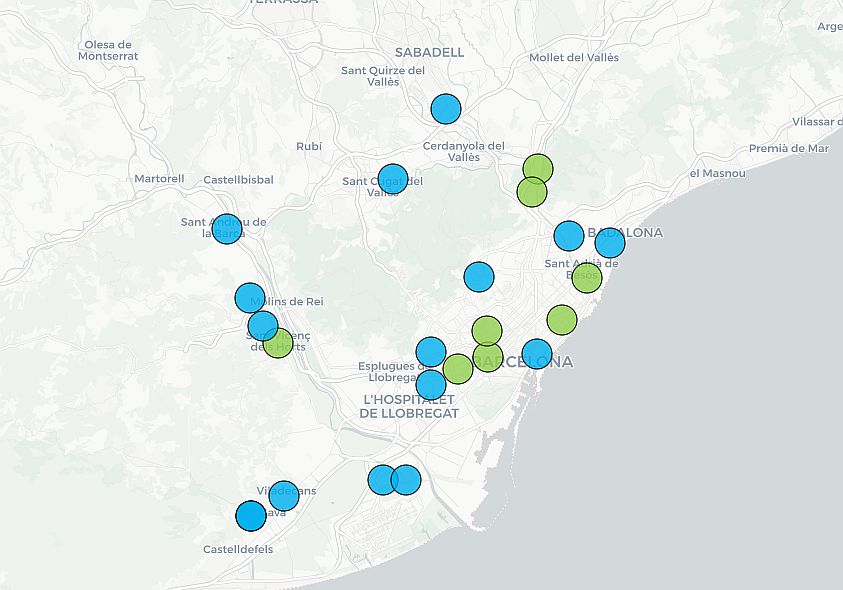Select the blue marker right of Esplugues label
The width and height of the screenshot is (843, 590).
[x=431, y=352]
